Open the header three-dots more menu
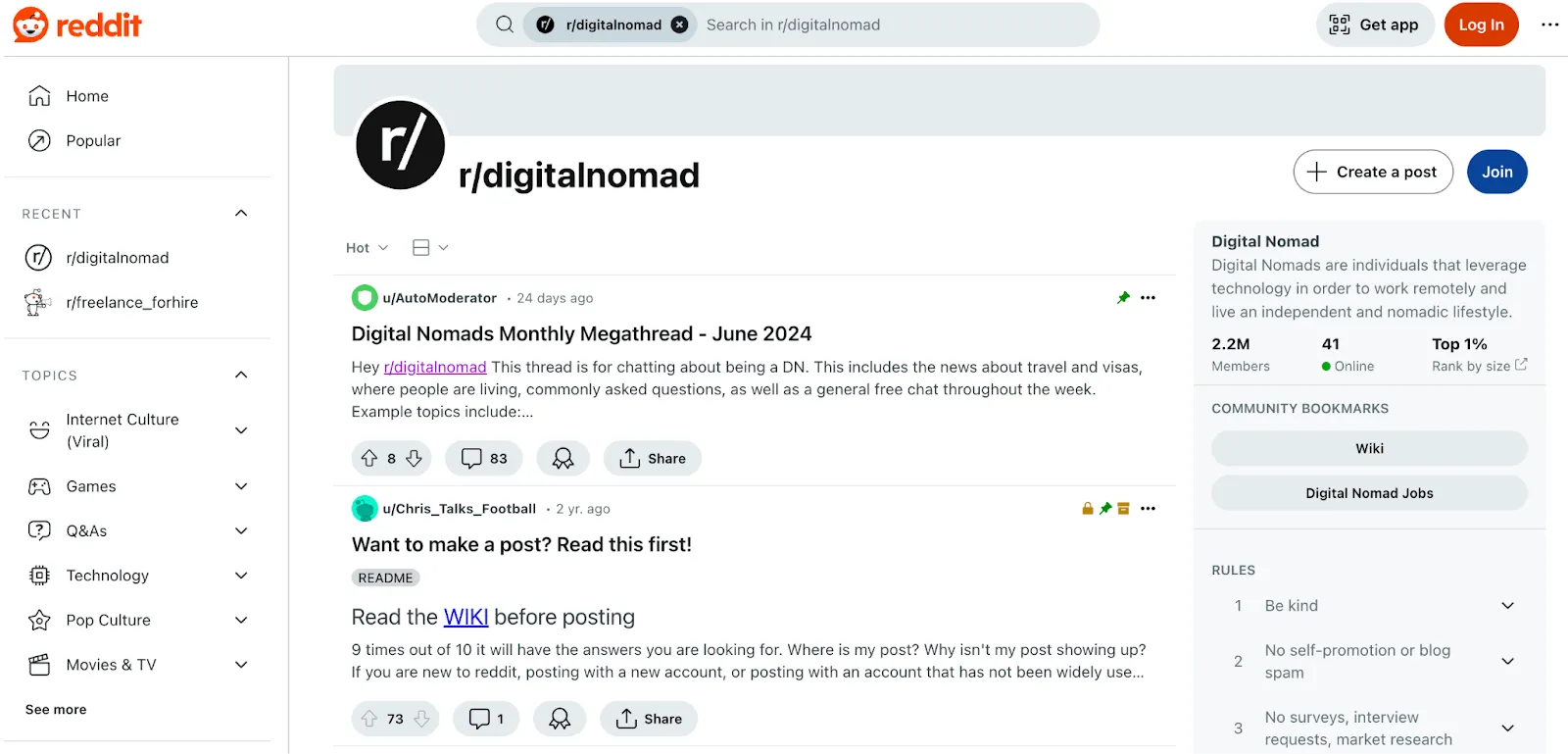Screen dimensions: 1568x754 pos(1549,25)
